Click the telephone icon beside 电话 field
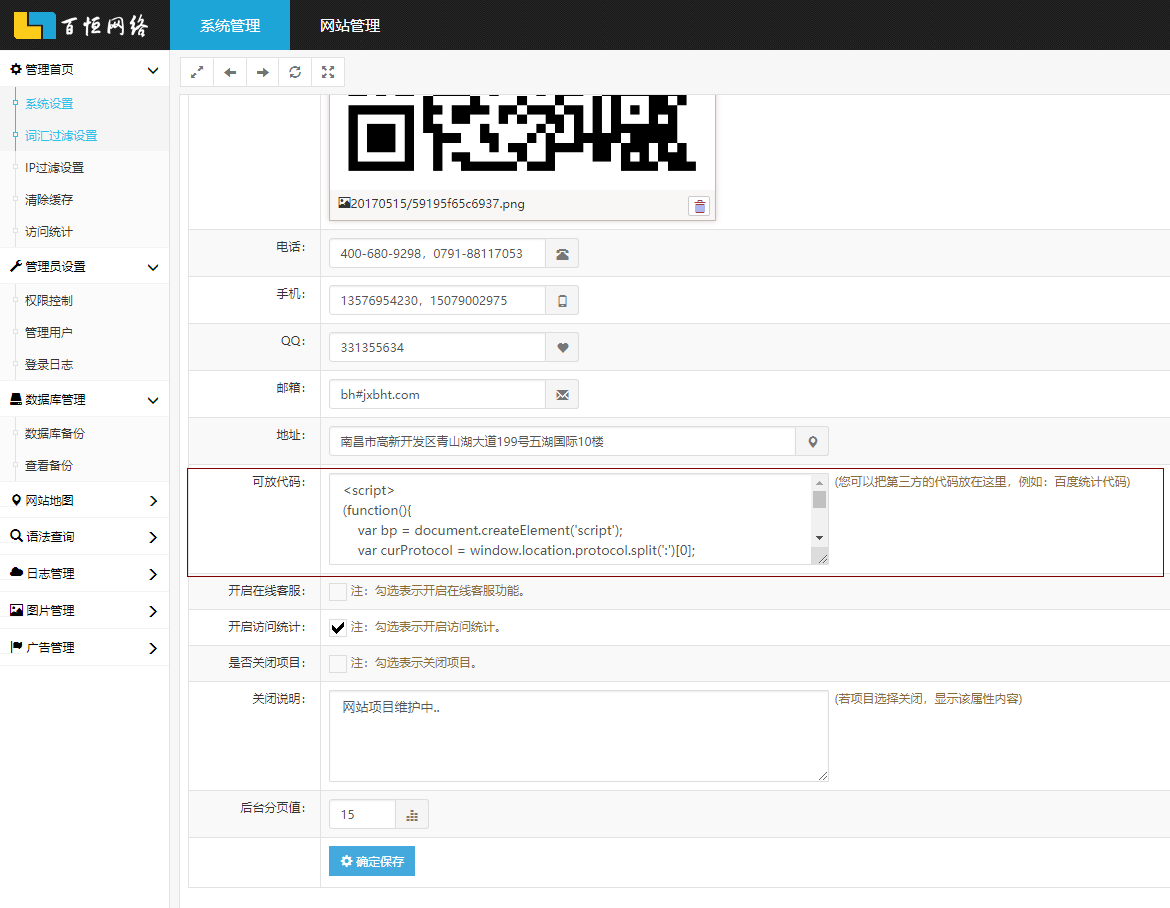The height and width of the screenshot is (908, 1170). coord(563,254)
